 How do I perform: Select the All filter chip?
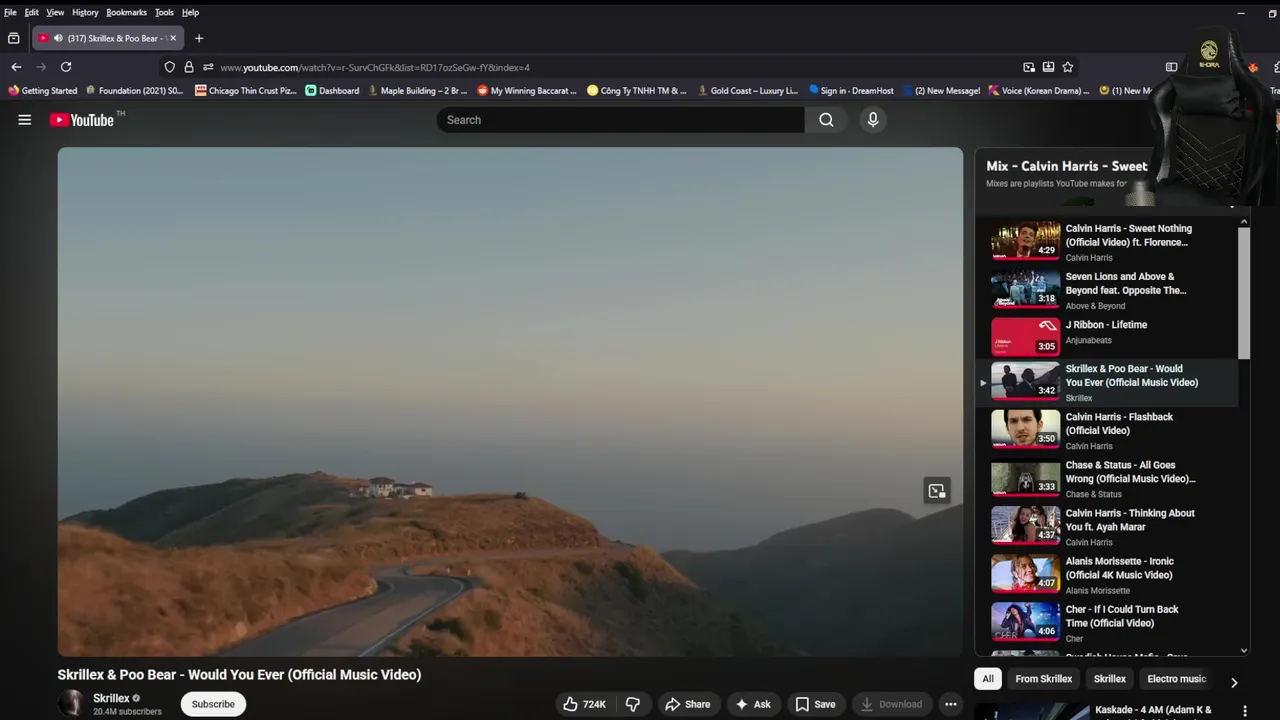coord(988,679)
